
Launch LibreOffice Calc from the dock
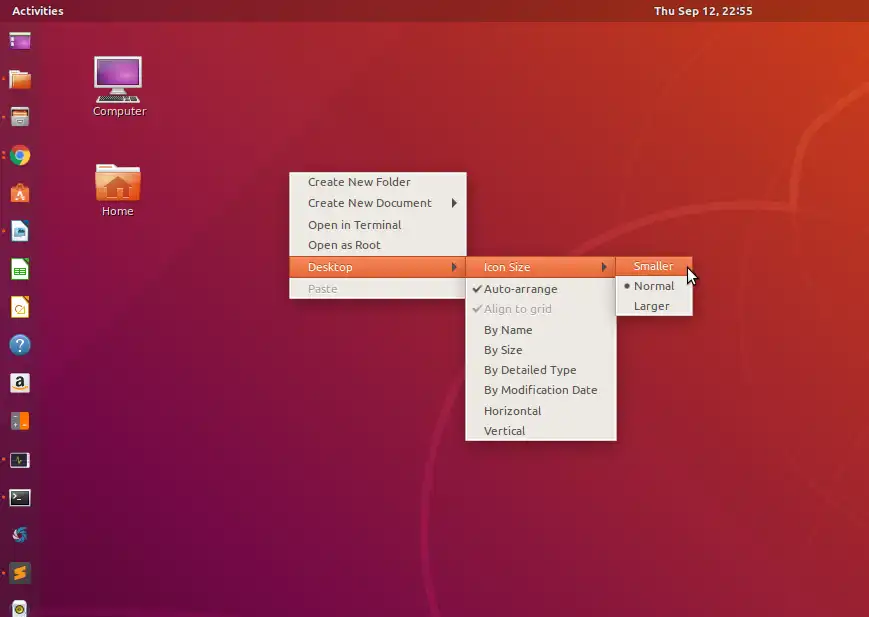pos(19,269)
